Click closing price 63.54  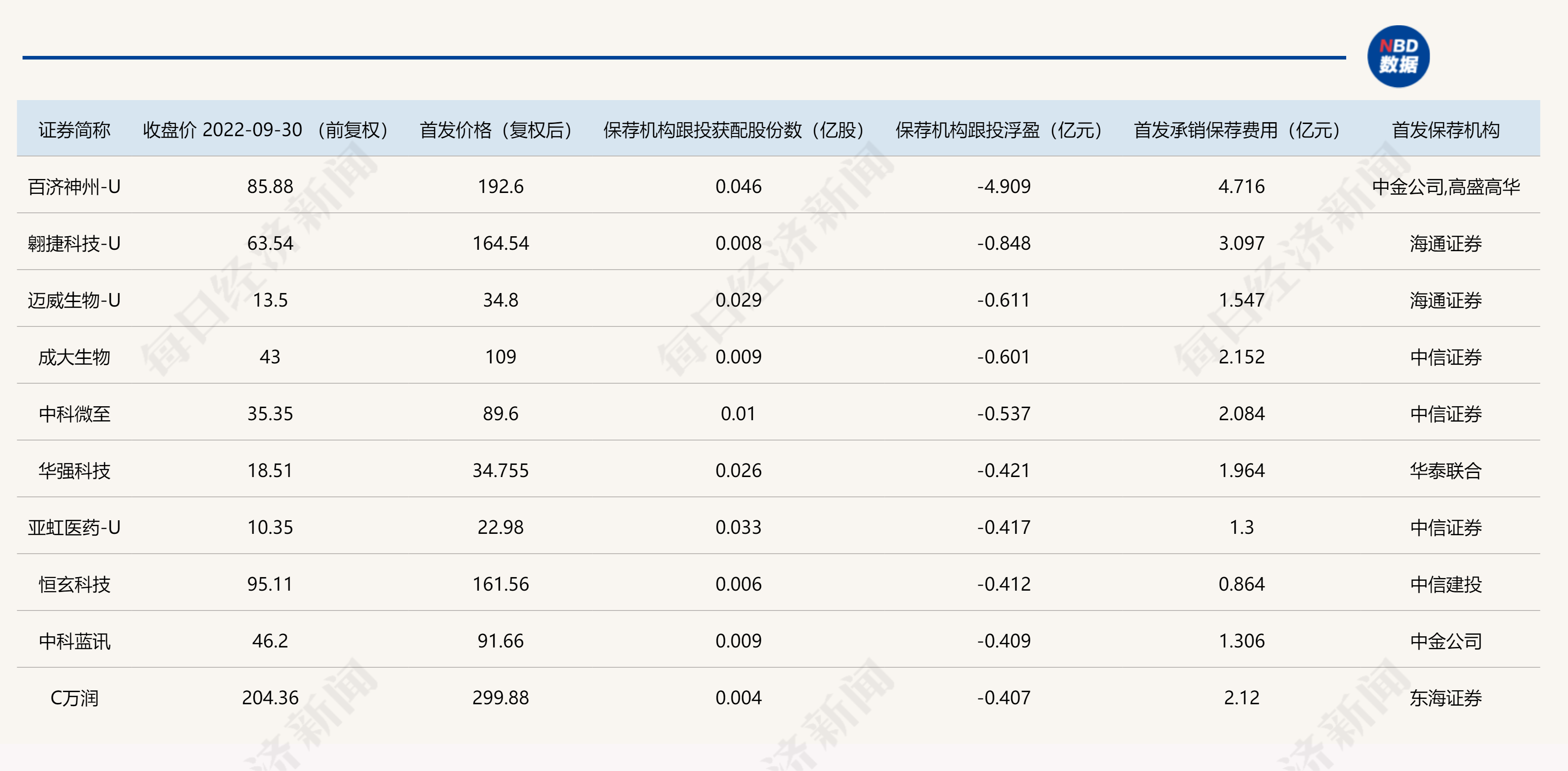coord(270,243)
